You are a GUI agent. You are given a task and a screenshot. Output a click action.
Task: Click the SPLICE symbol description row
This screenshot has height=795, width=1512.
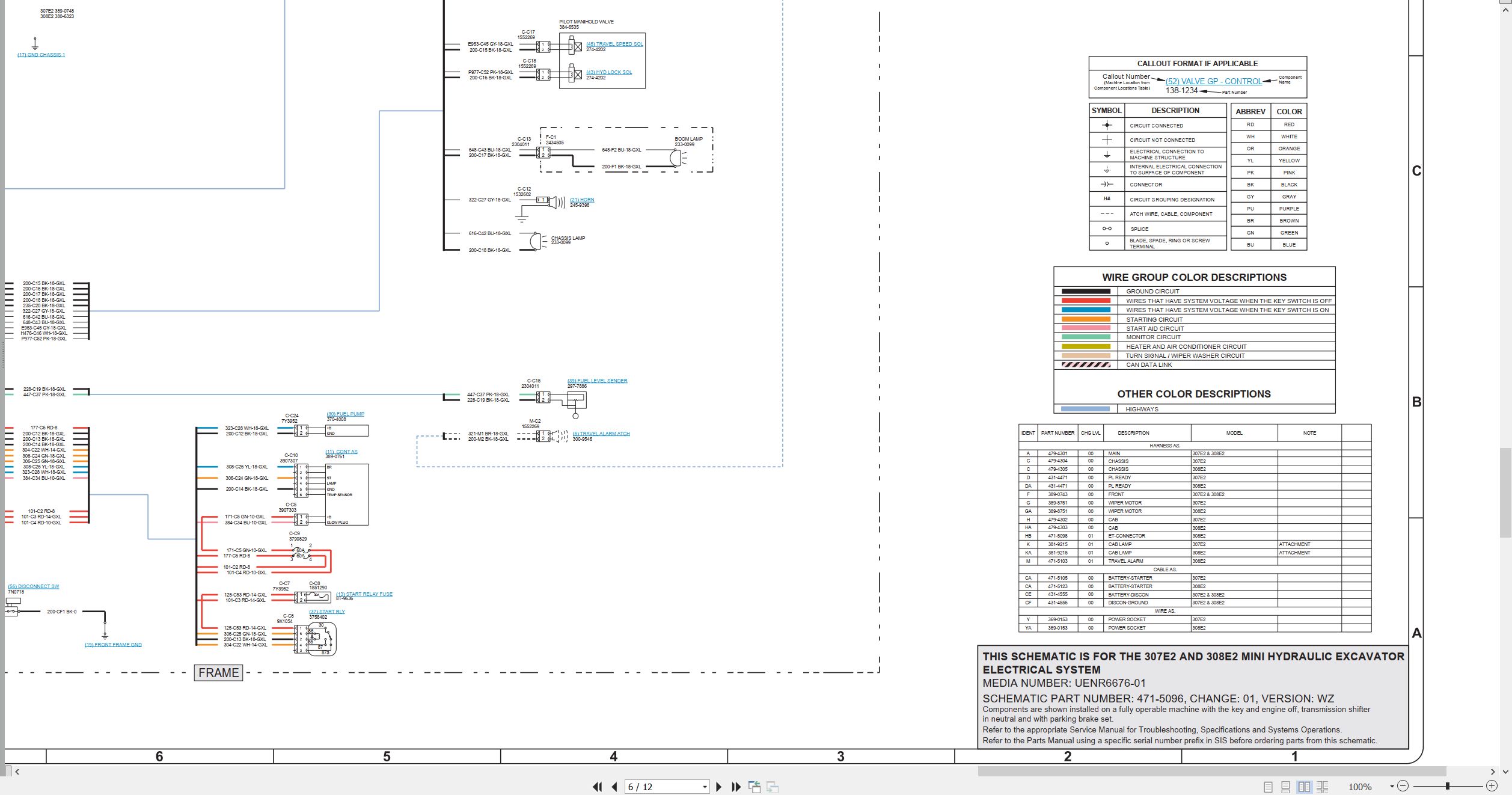point(1139,229)
